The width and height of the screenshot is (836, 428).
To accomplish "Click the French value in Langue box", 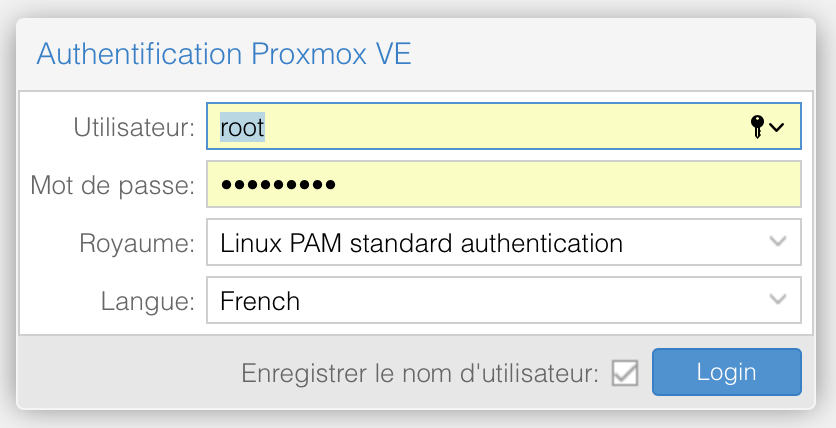I will point(260,300).
